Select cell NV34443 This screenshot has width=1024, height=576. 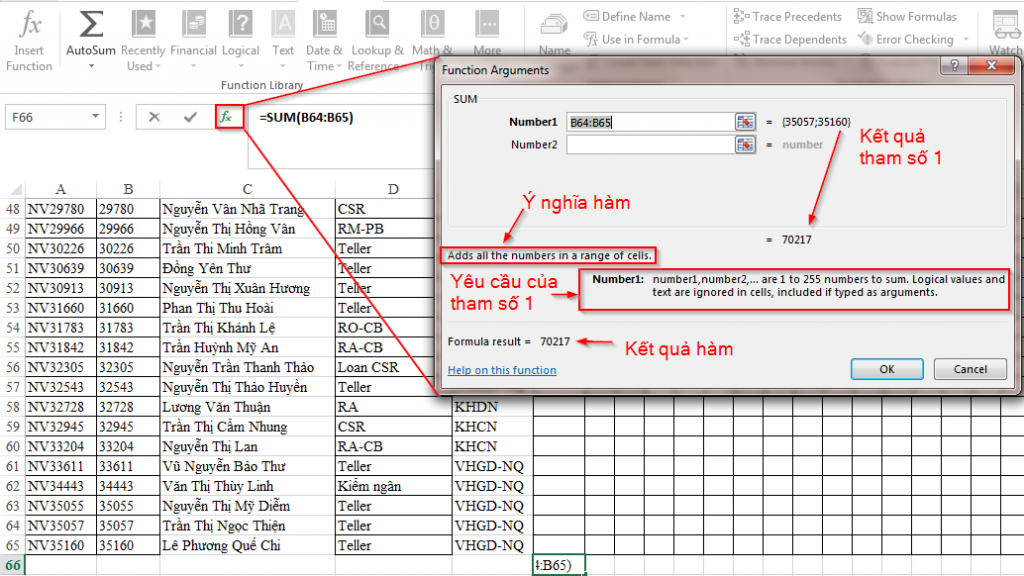61,486
